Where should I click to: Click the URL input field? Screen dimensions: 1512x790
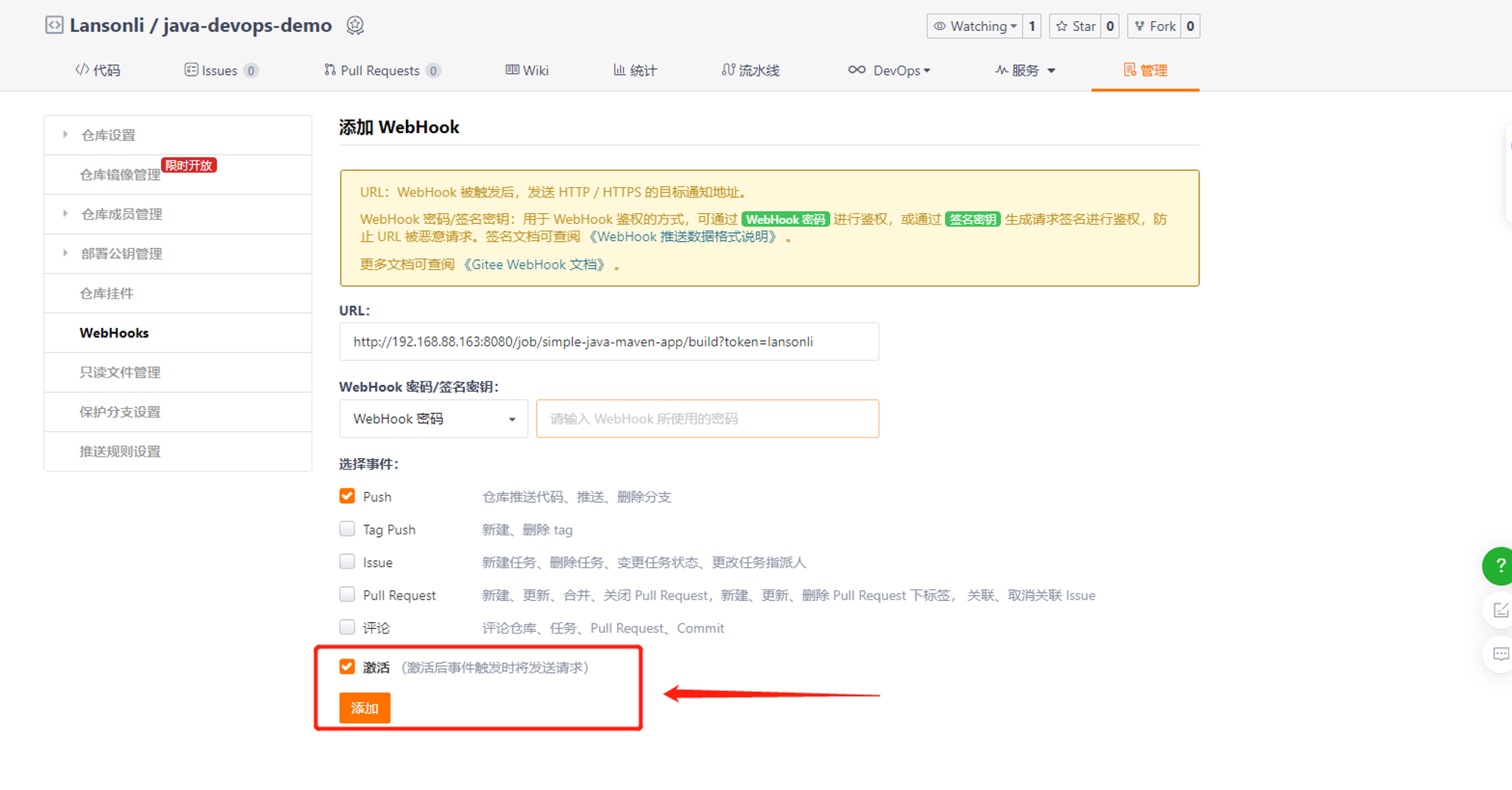coord(609,342)
